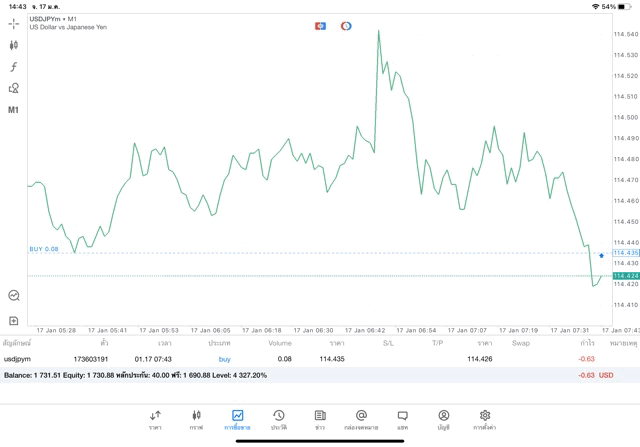The width and height of the screenshot is (640, 447).
Task: Click the 0.08 volume cell
Action: 284,359
